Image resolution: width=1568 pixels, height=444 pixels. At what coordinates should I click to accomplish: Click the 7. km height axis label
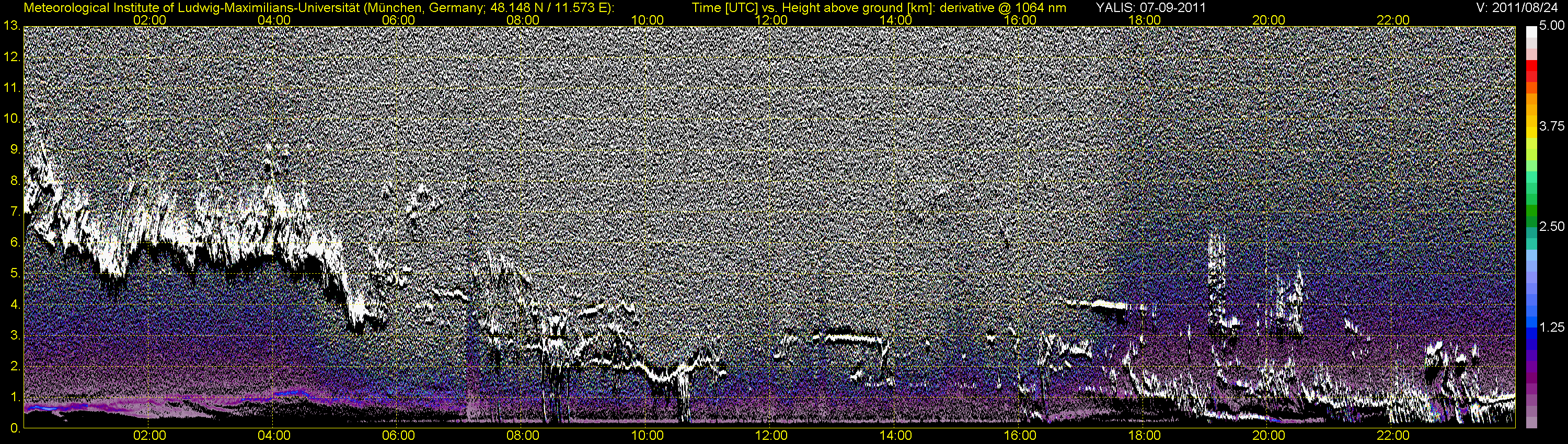[16, 212]
